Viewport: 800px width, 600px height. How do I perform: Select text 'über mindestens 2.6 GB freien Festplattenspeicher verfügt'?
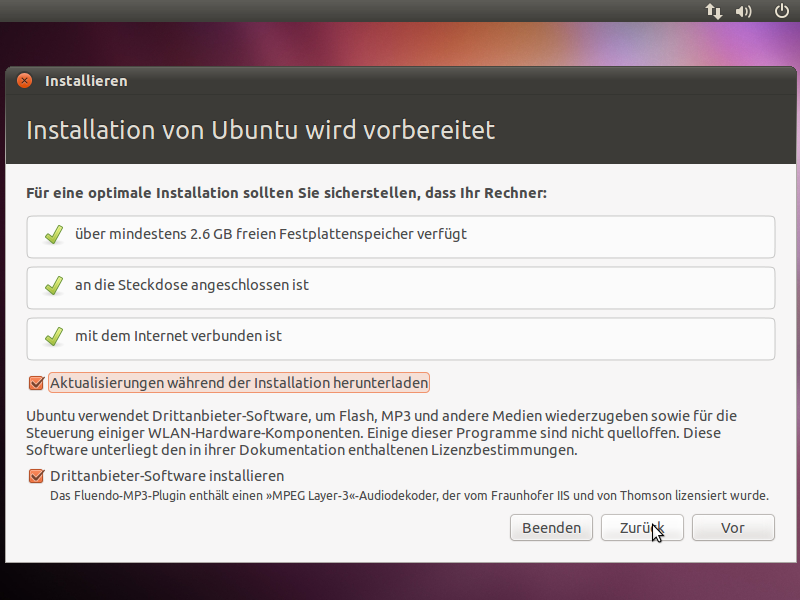(270, 234)
